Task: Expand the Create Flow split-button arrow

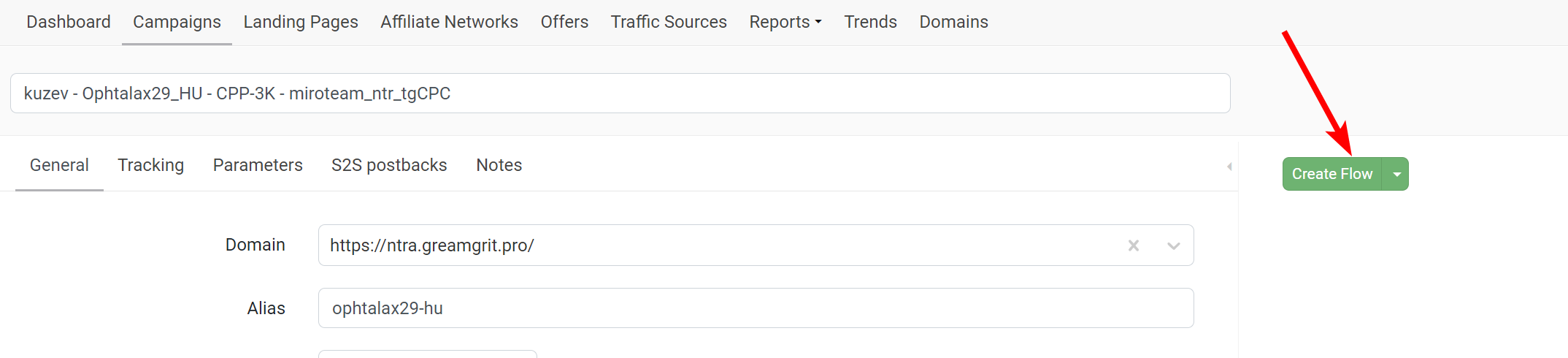Action: click(1396, 174)
